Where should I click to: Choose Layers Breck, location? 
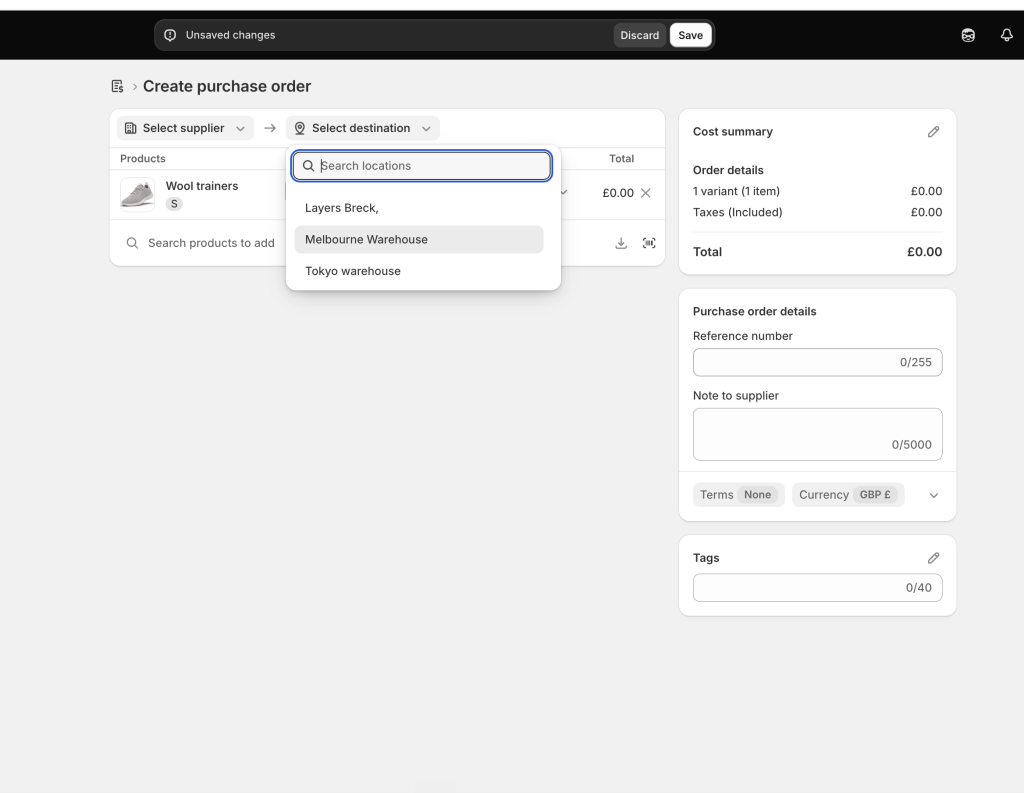(419, 208)
